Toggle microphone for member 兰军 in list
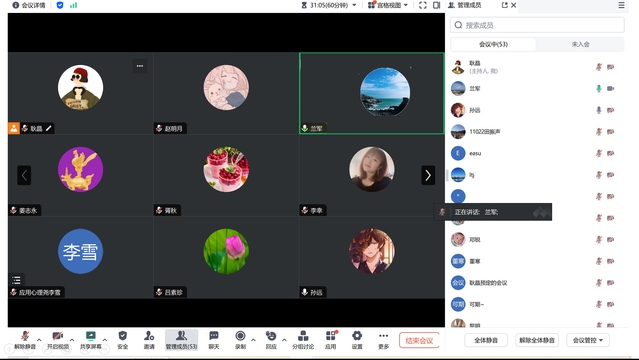Screen dimensions: 639x360 [x=599, y=88]
